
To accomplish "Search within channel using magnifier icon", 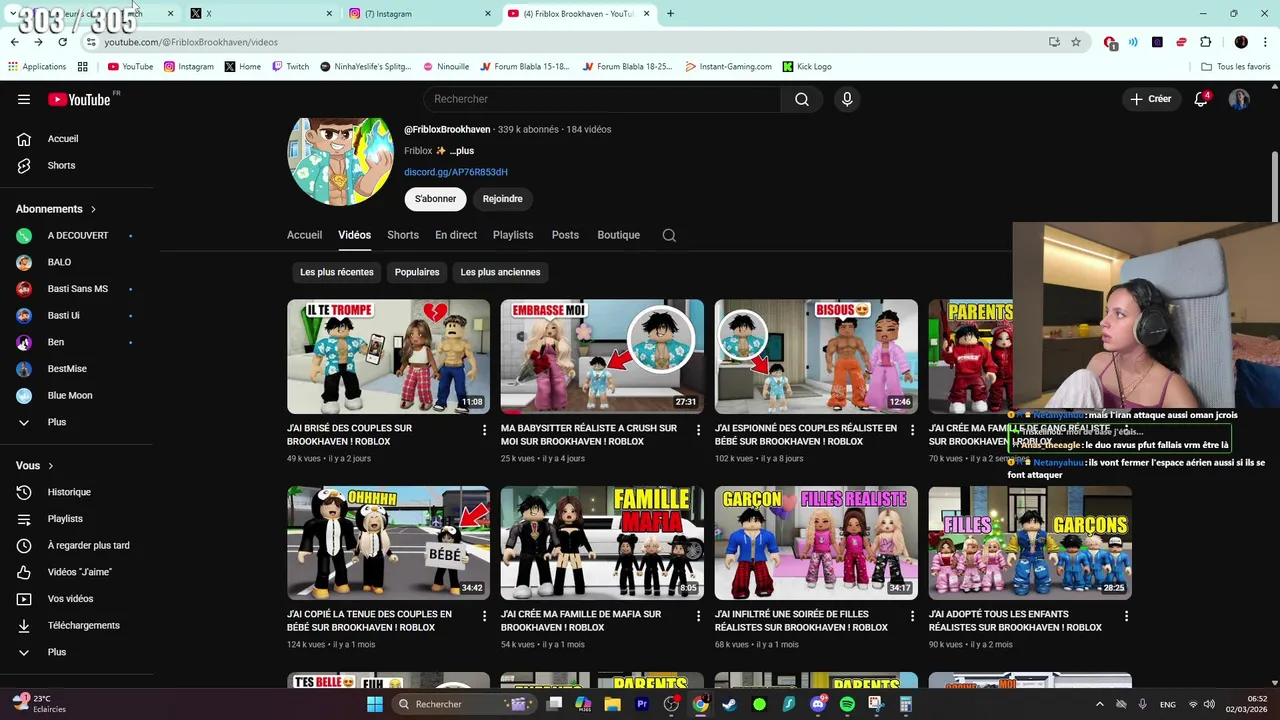I will click(669, 235).
